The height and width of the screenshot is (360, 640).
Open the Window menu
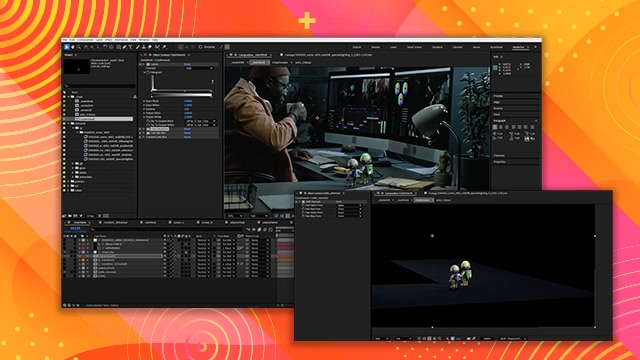point(144,40)
